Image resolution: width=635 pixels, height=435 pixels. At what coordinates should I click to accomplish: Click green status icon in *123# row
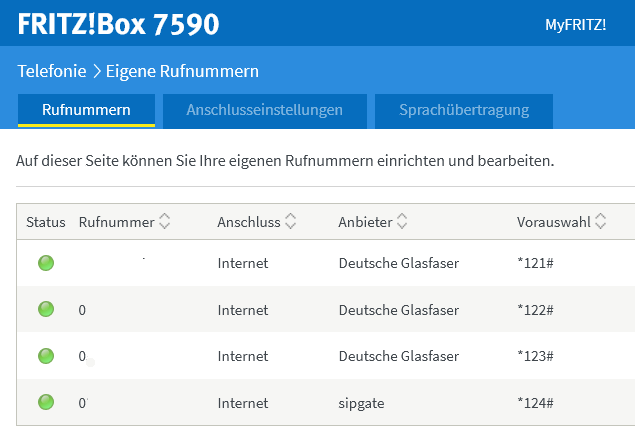[x=46, y=356]
